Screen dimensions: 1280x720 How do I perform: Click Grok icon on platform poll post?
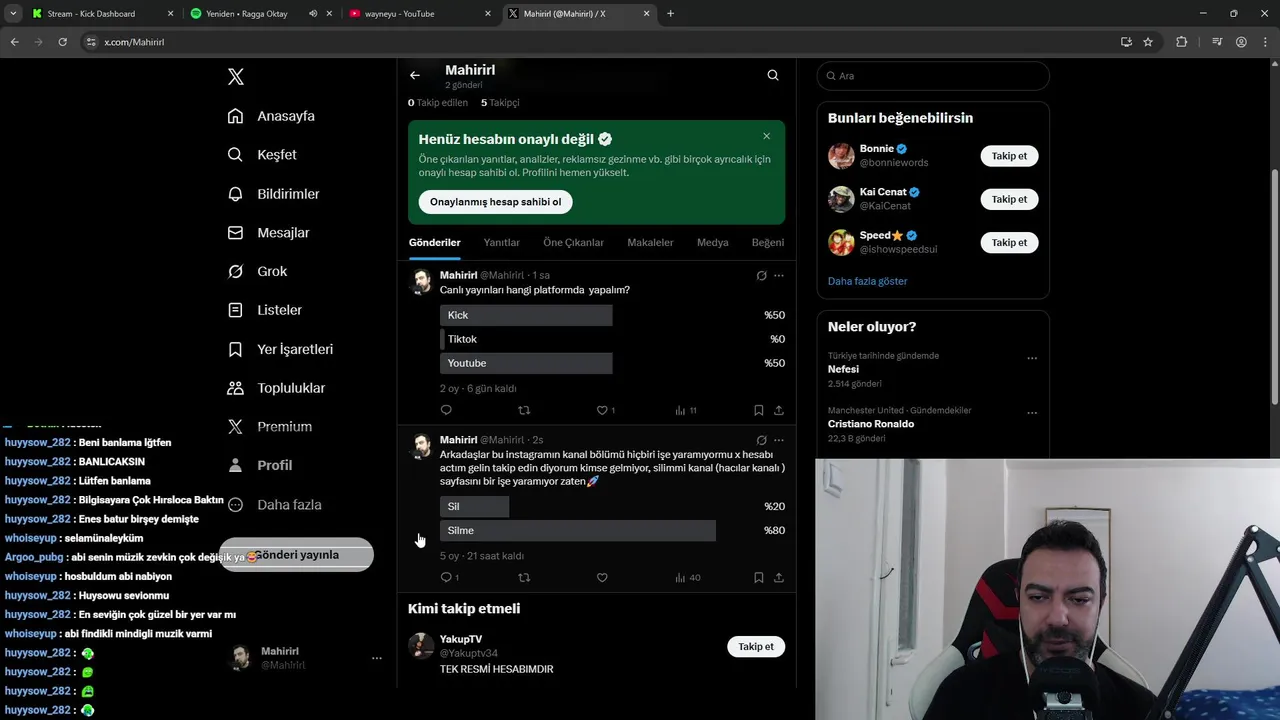coord(761,275)
